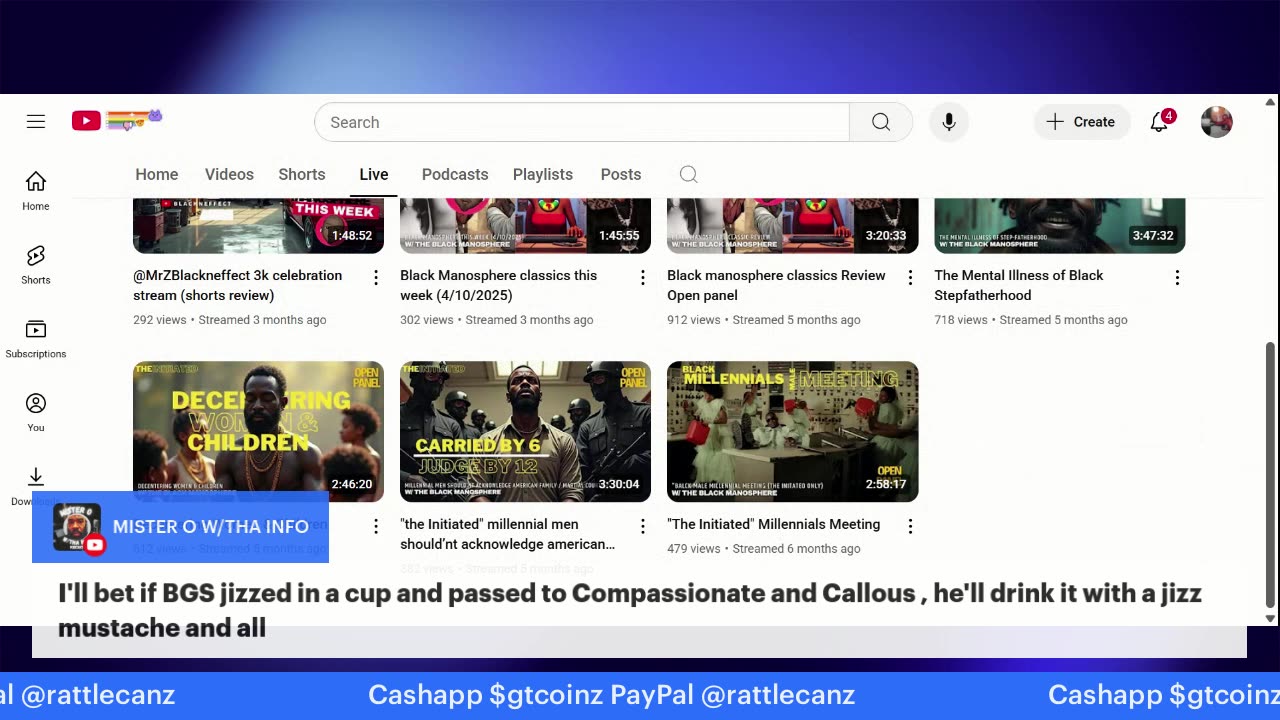1280x720 pixels.
Task: Click '302 views • Streamed 3 months ago'
Action: pos(497,320)
